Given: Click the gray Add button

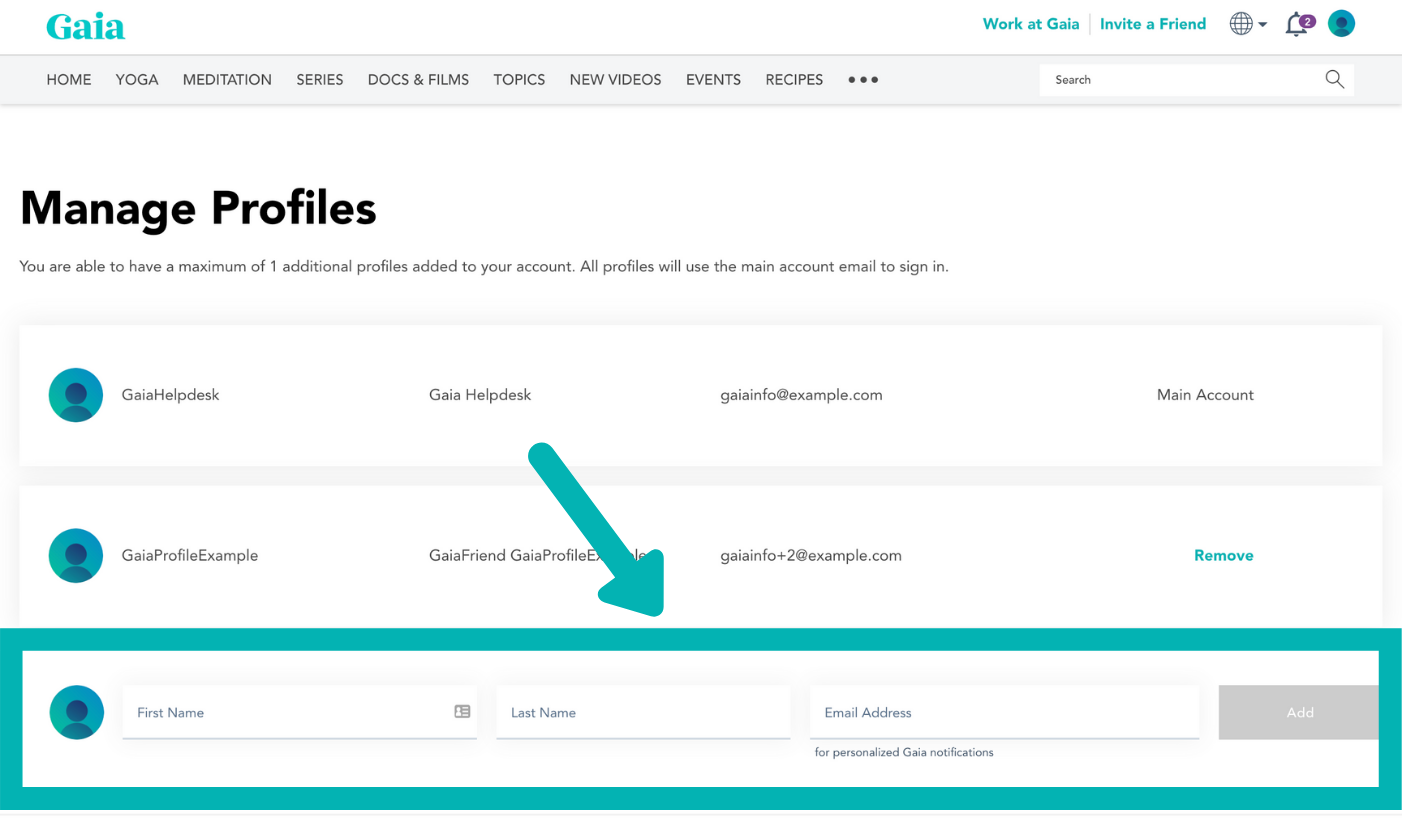Looking at the screenshot, I should tap(1299, 712).
